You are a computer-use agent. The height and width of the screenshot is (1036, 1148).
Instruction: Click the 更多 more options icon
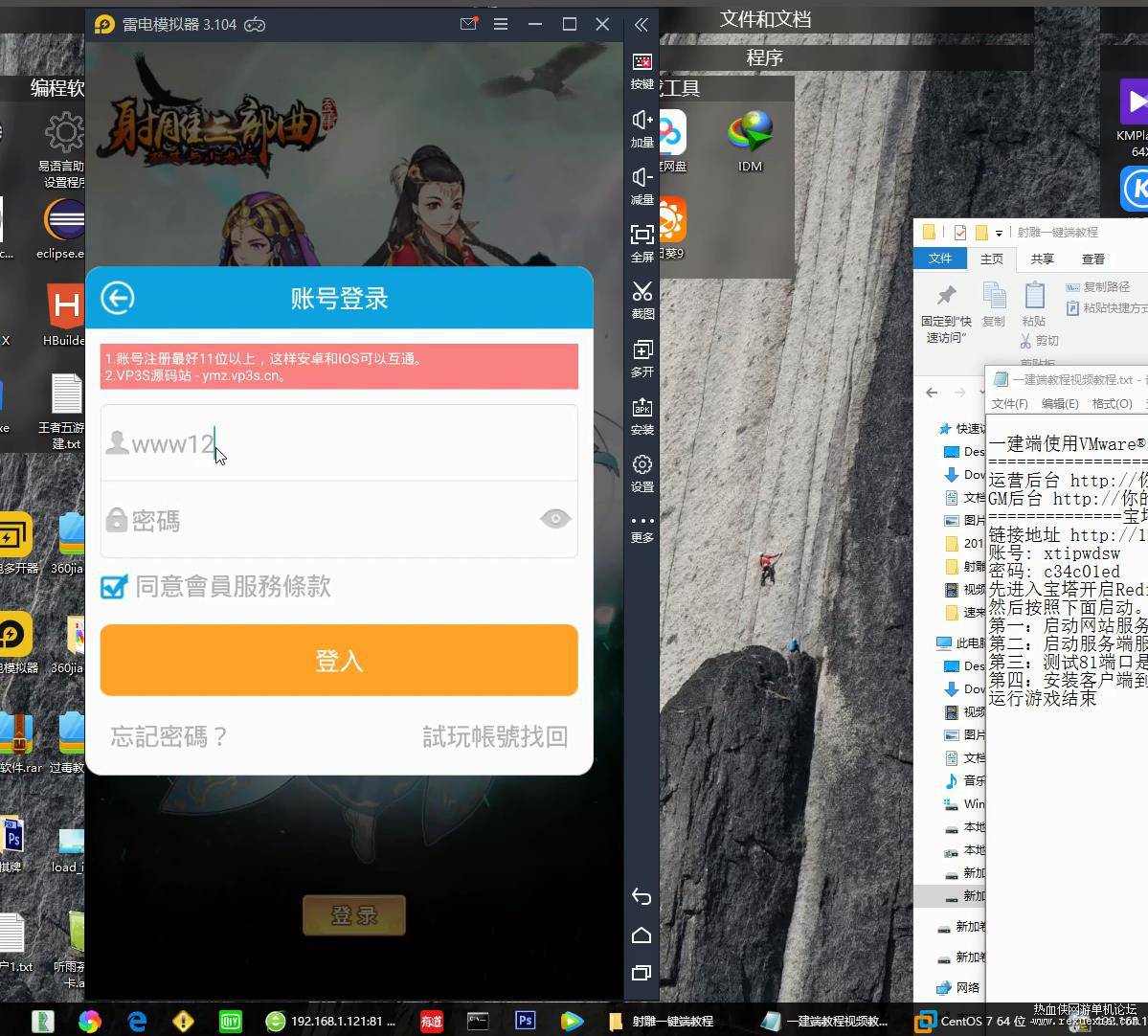[642, 529]
